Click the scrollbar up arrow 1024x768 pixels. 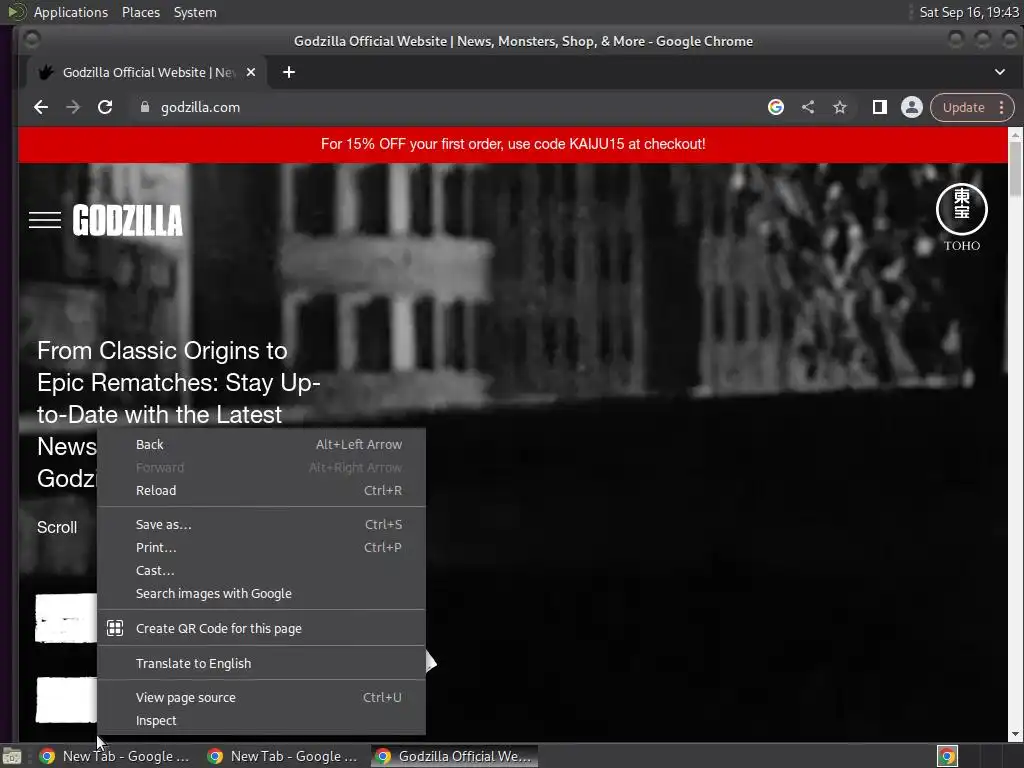tap(1015, 135)
